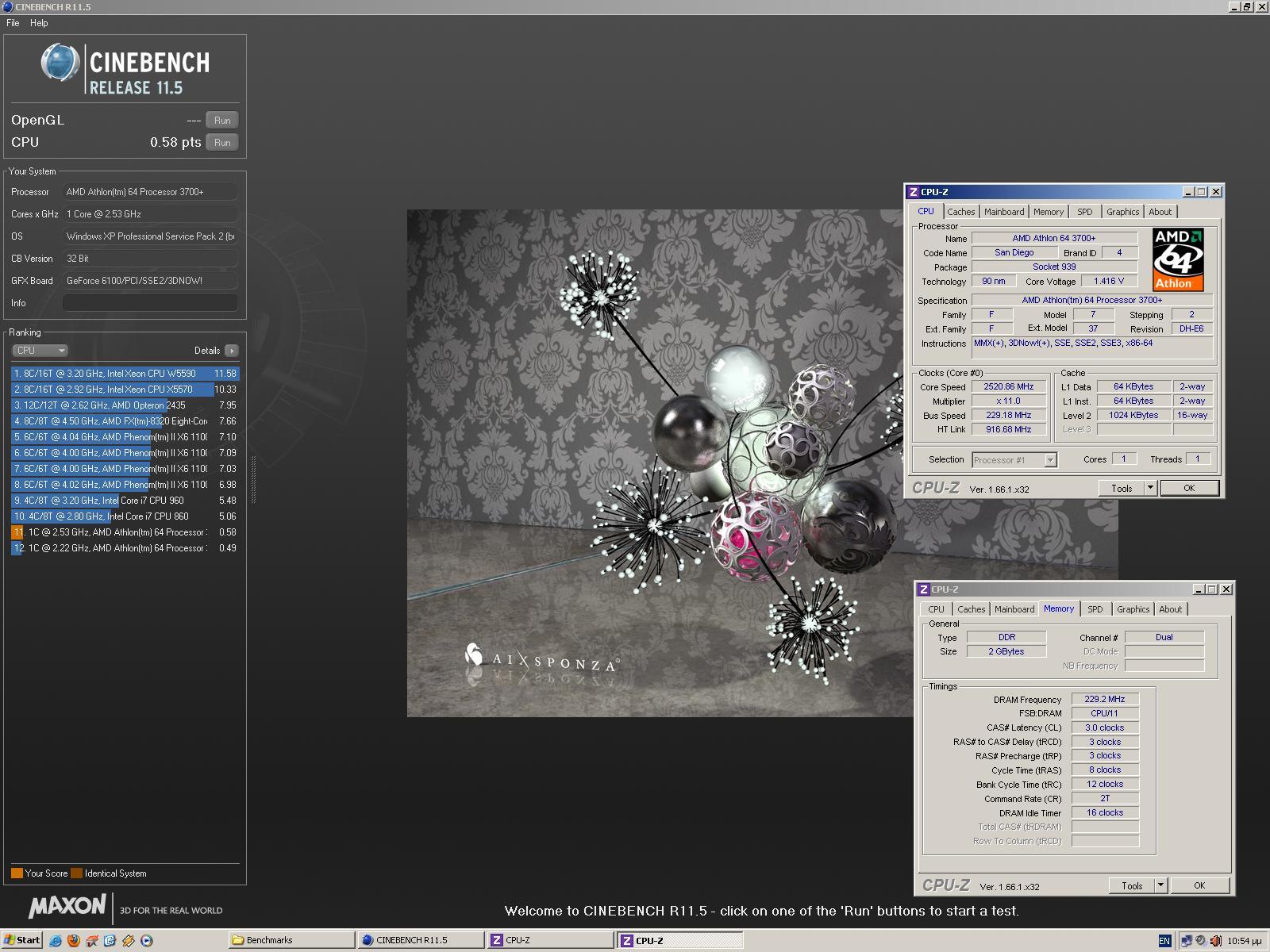Open the Help menu in CINEBENCH
The height and width of the screenshot is (952, 1270).
click(39, 23)
